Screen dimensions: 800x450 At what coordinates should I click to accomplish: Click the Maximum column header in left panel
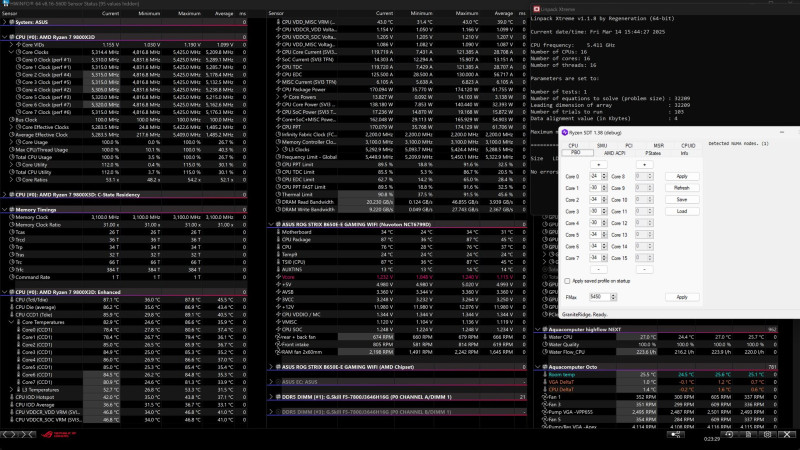(x=189, y=14)
